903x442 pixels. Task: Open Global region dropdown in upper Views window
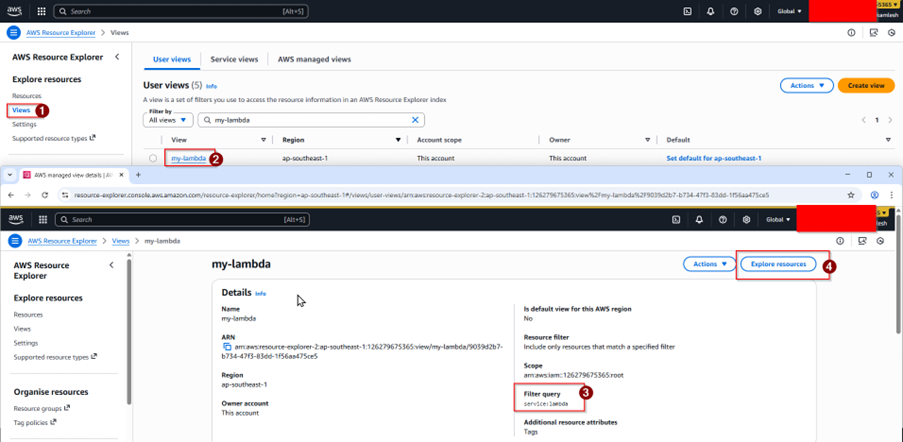[x=789, y=11]
